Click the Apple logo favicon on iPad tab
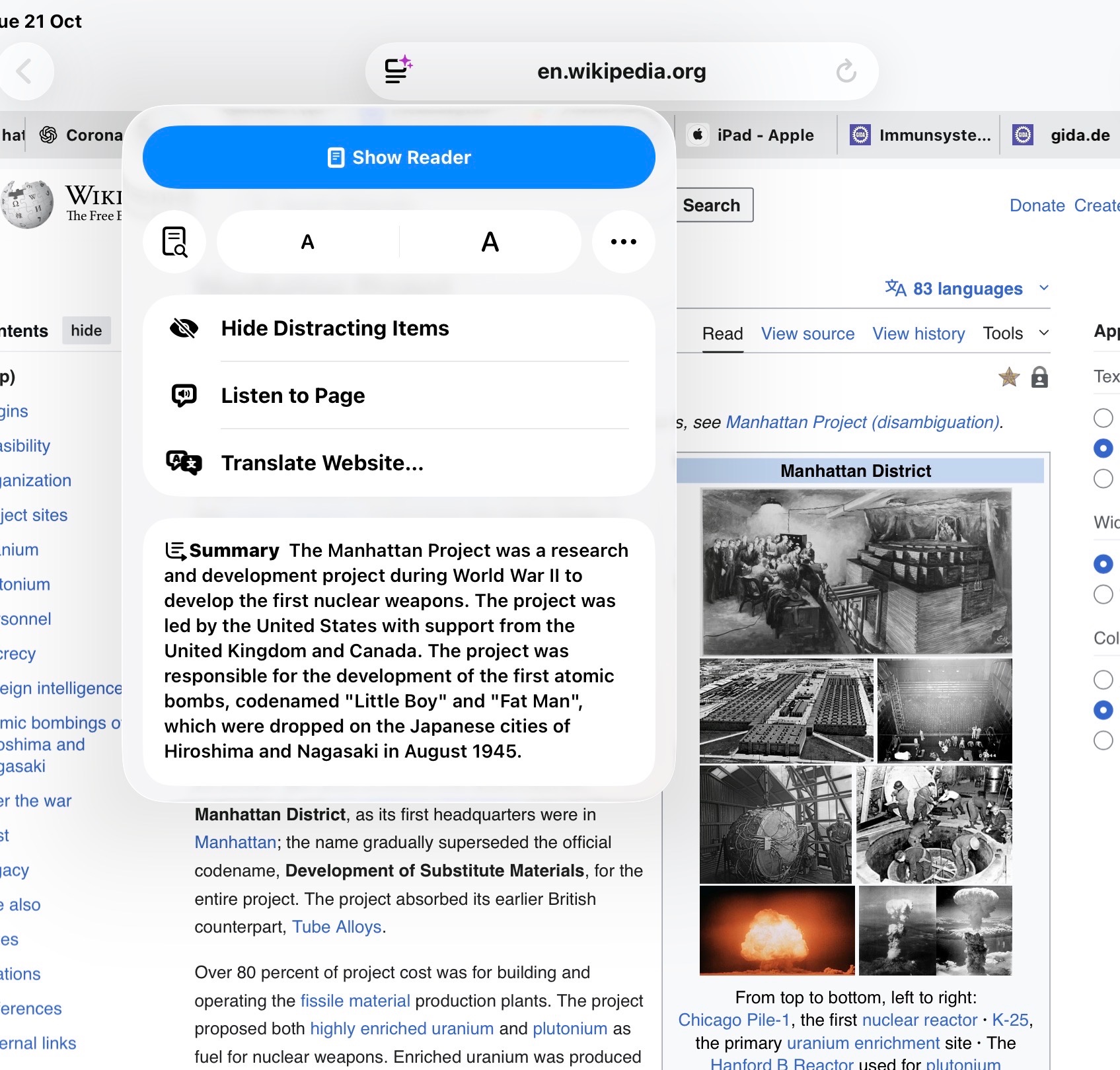1120x1070 pixels. coord(698,135)
